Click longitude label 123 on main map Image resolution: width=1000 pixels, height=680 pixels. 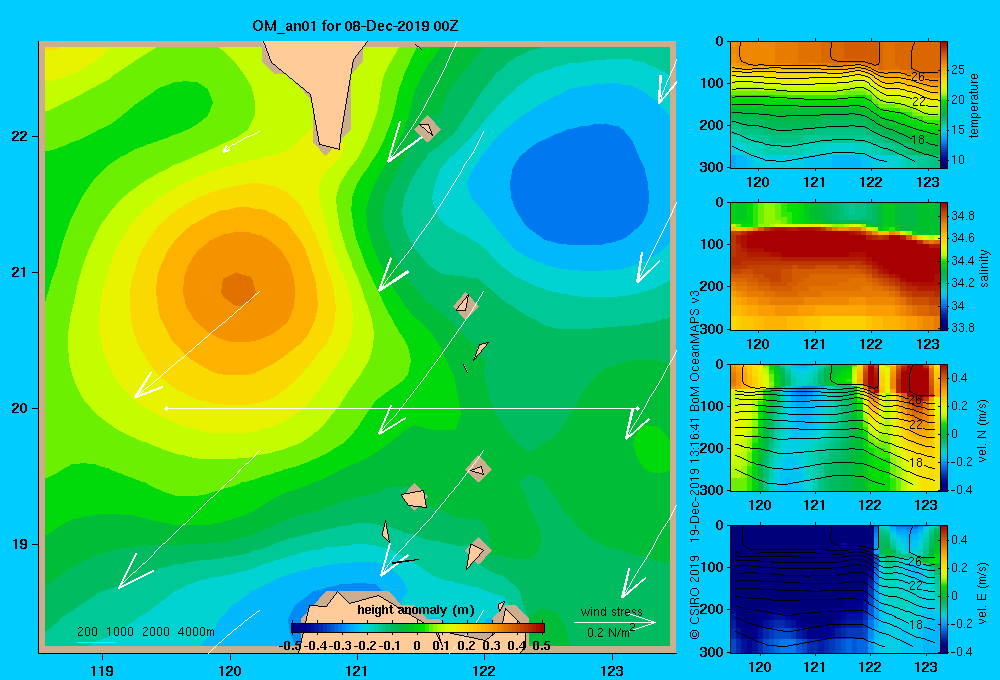[x=612, y=670]
